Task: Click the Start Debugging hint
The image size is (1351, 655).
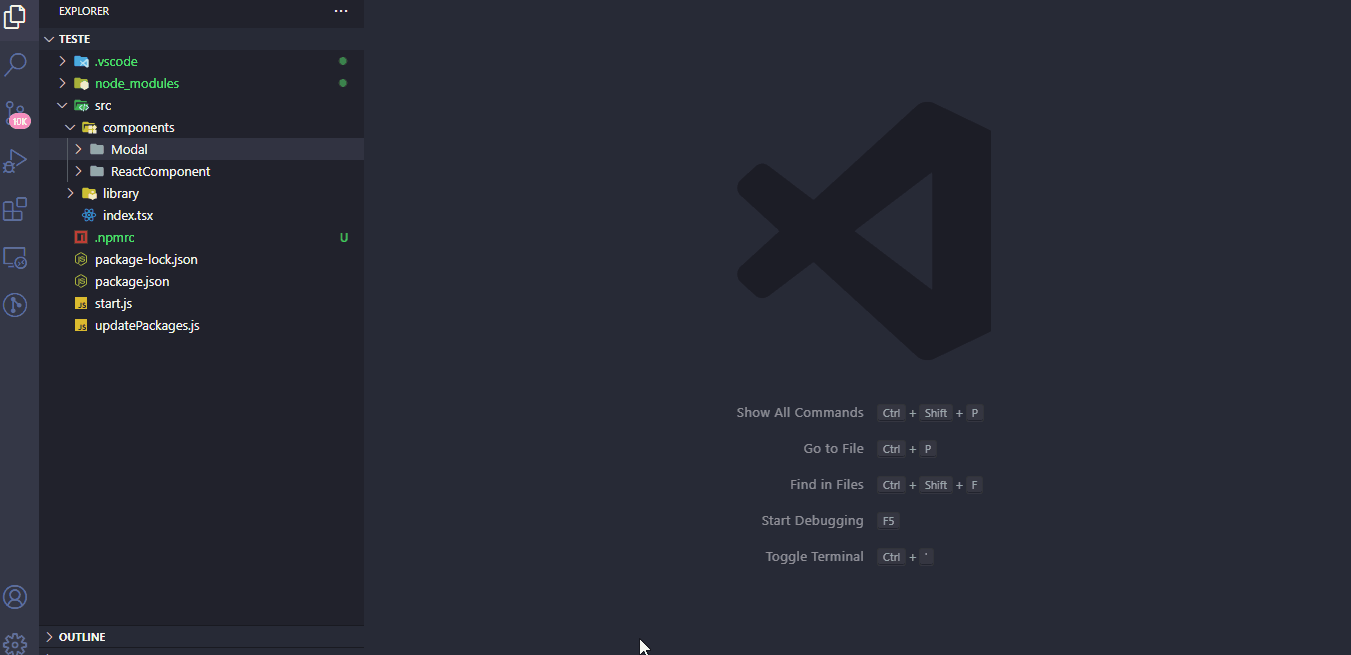Action: [x=812, y=520]
